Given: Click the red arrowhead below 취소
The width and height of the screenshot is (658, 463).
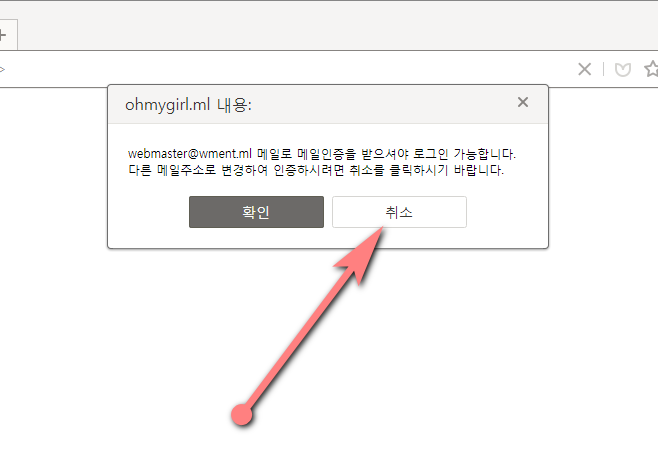Looking at the screenshot, I should (x=363, y=254).
